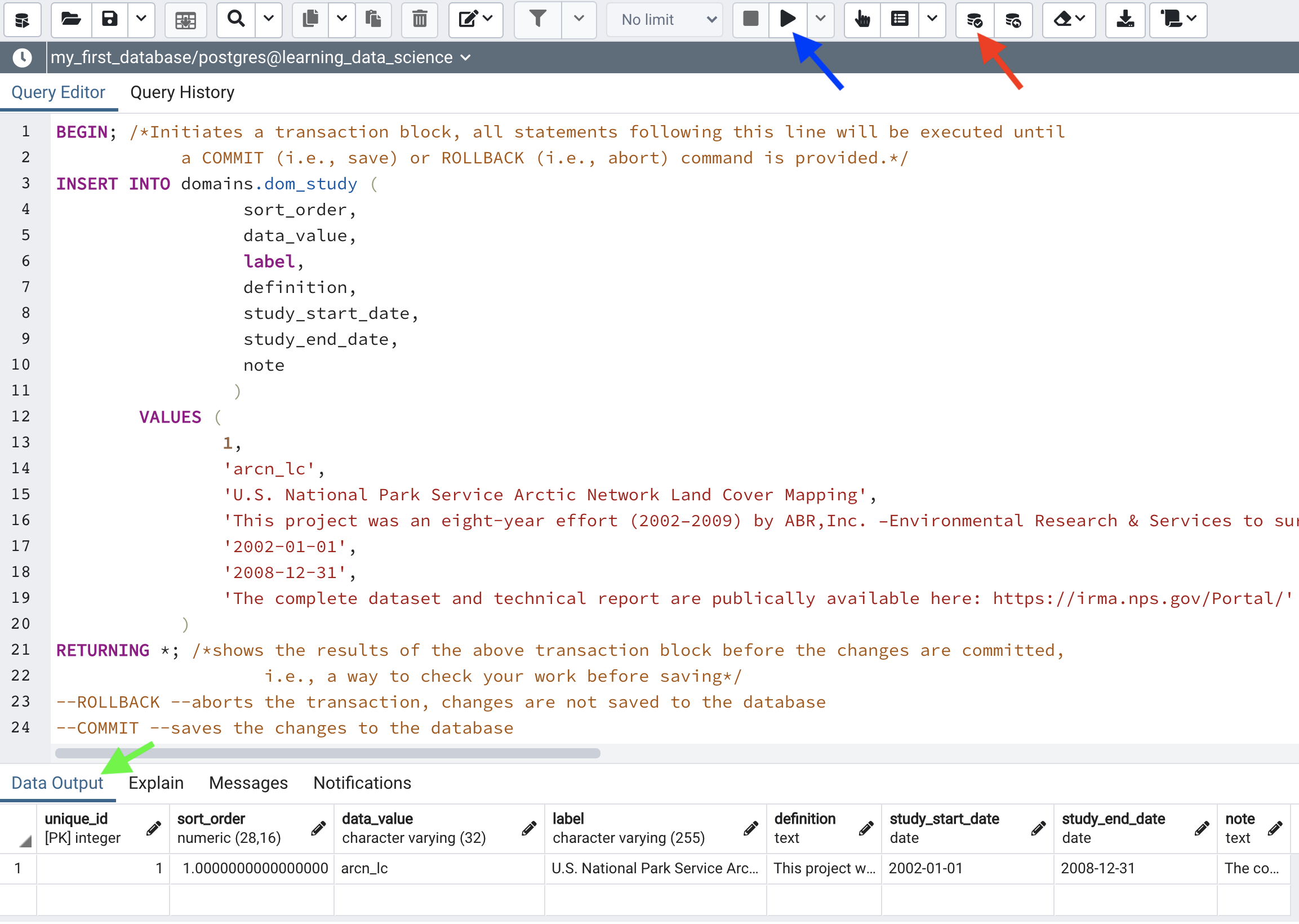Click the Save File disk icon
The image size is (1299, 924).
(110, 19)
